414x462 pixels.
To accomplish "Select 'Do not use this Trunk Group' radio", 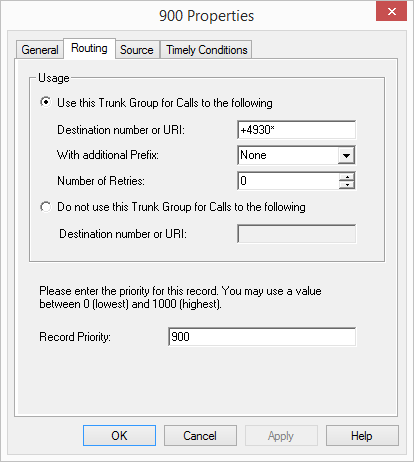I will pos(46,207).
